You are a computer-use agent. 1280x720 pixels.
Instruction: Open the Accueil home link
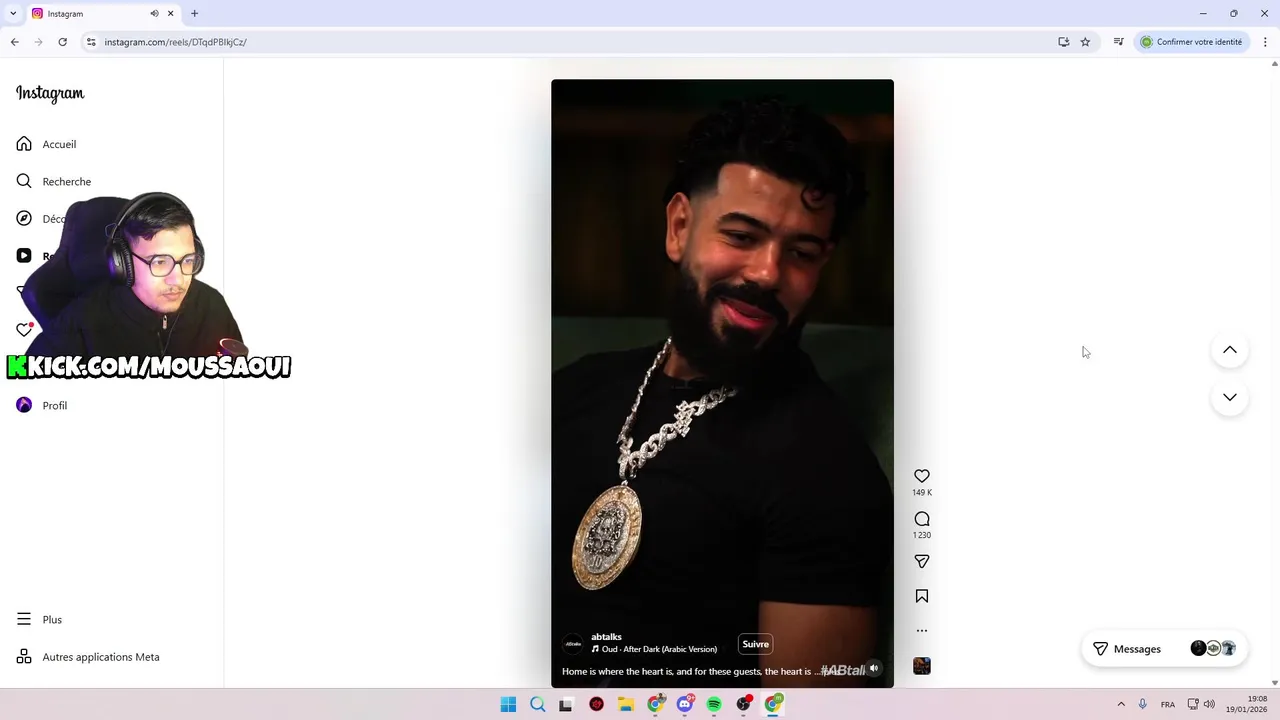(x=46, y=144)
